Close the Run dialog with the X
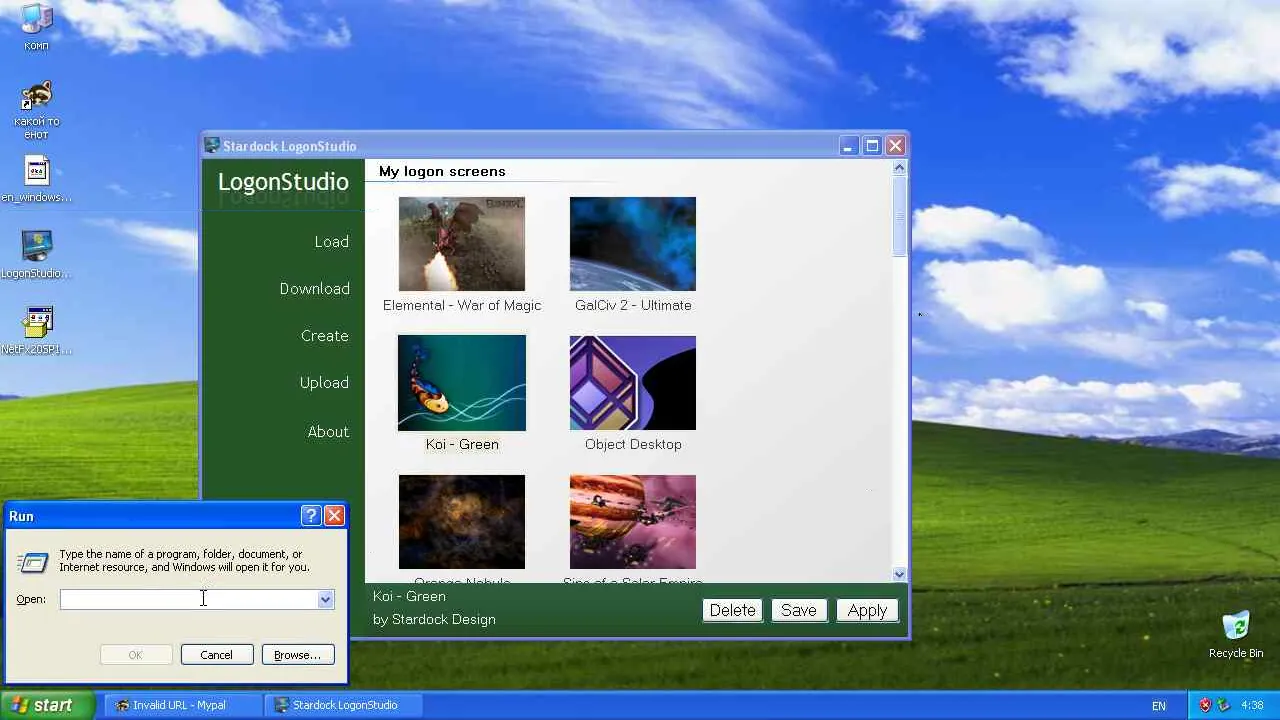This screenshot has height=720, width=1280. click(335, 516)
